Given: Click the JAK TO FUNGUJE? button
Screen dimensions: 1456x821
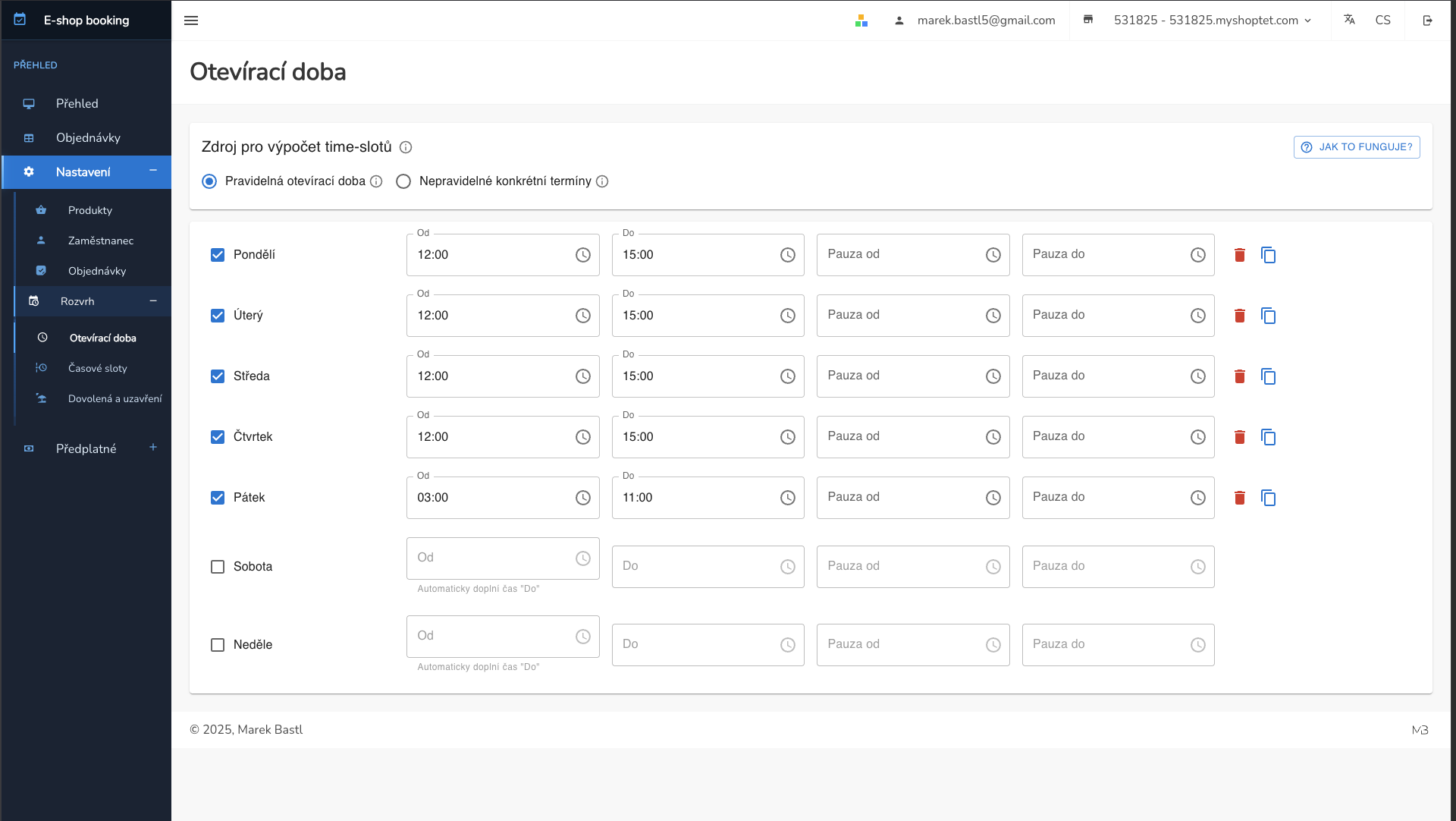Looking at the screenshot, I should click(1356, 147).
